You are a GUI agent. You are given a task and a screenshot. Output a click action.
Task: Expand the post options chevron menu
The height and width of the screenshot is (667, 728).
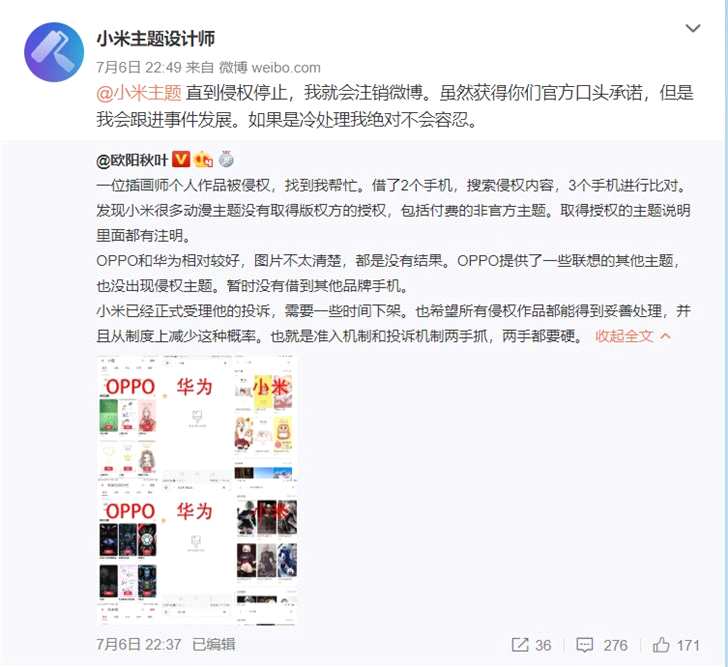693,28
